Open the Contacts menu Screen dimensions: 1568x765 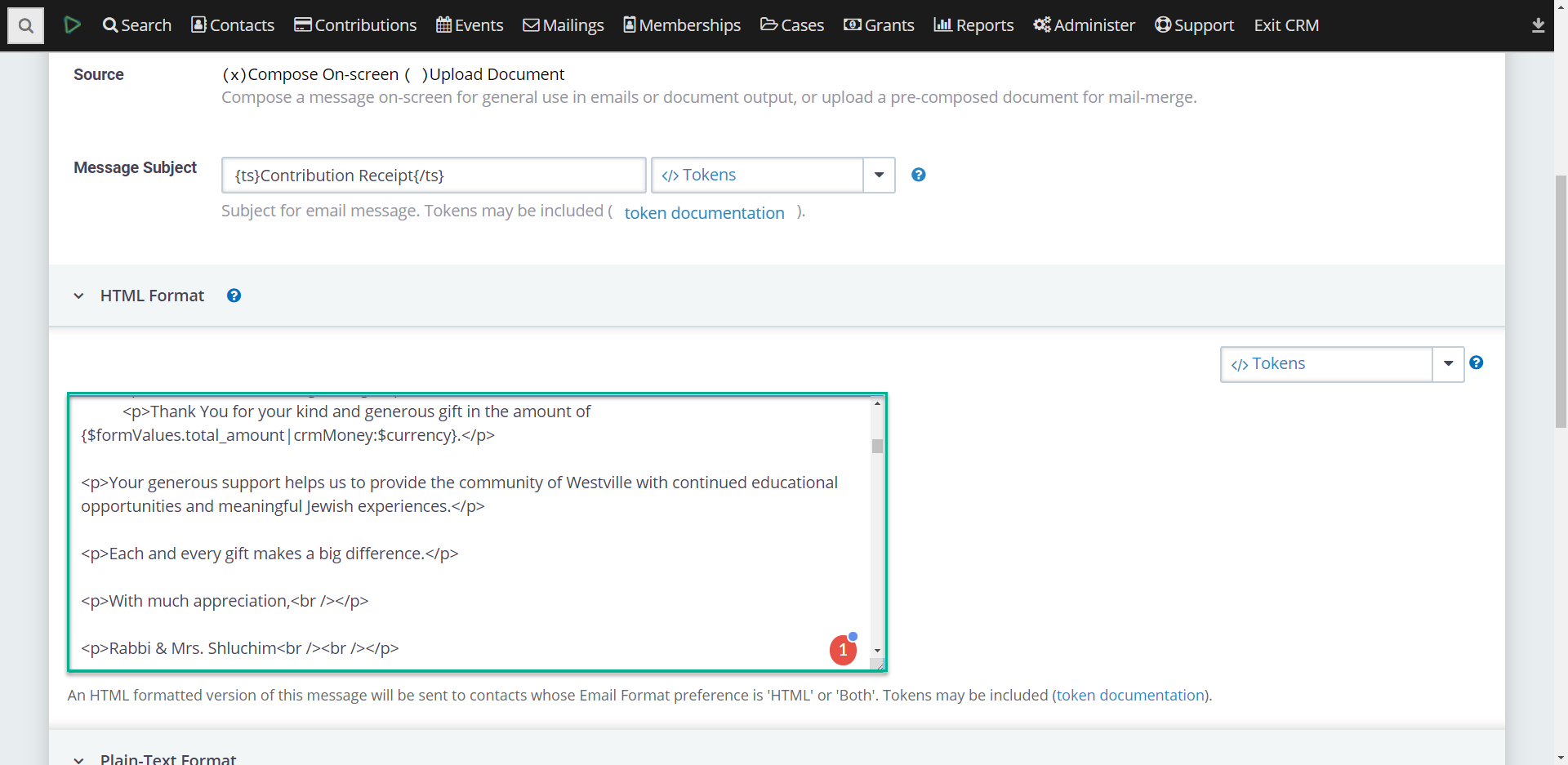(233, 25)
